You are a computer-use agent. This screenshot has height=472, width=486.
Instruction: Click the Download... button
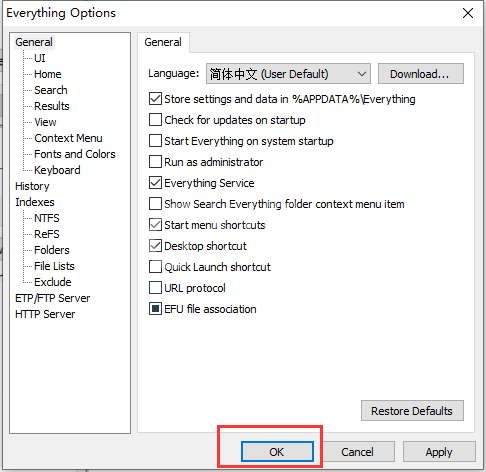pyautogui.click(x=421, y=74)
